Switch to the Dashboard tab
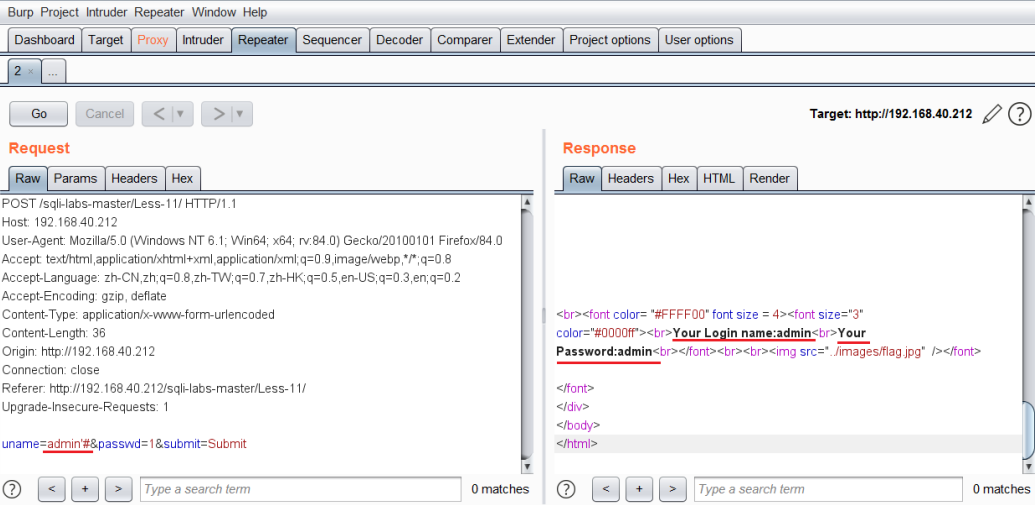Viewport: 1035px width, 505px height. 45,40
